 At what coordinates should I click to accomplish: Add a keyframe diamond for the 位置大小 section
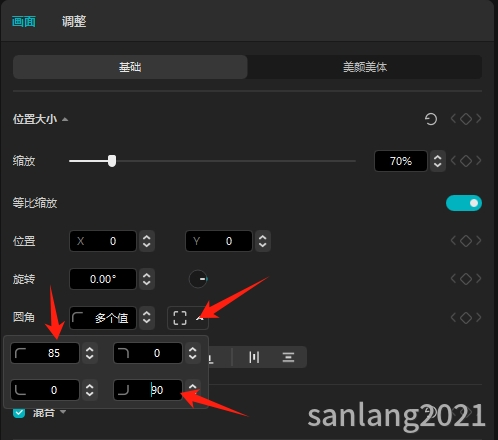[466, 119]
